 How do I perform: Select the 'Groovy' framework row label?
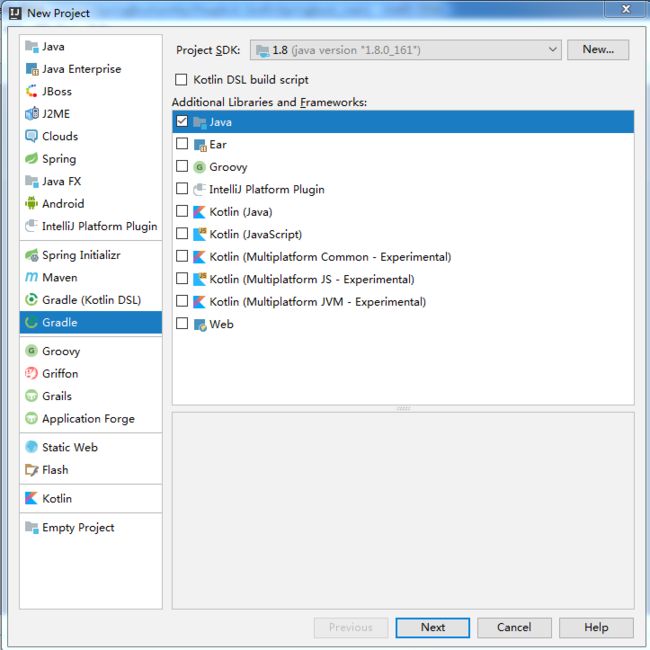pyautogui.click(x=228, y=167)
